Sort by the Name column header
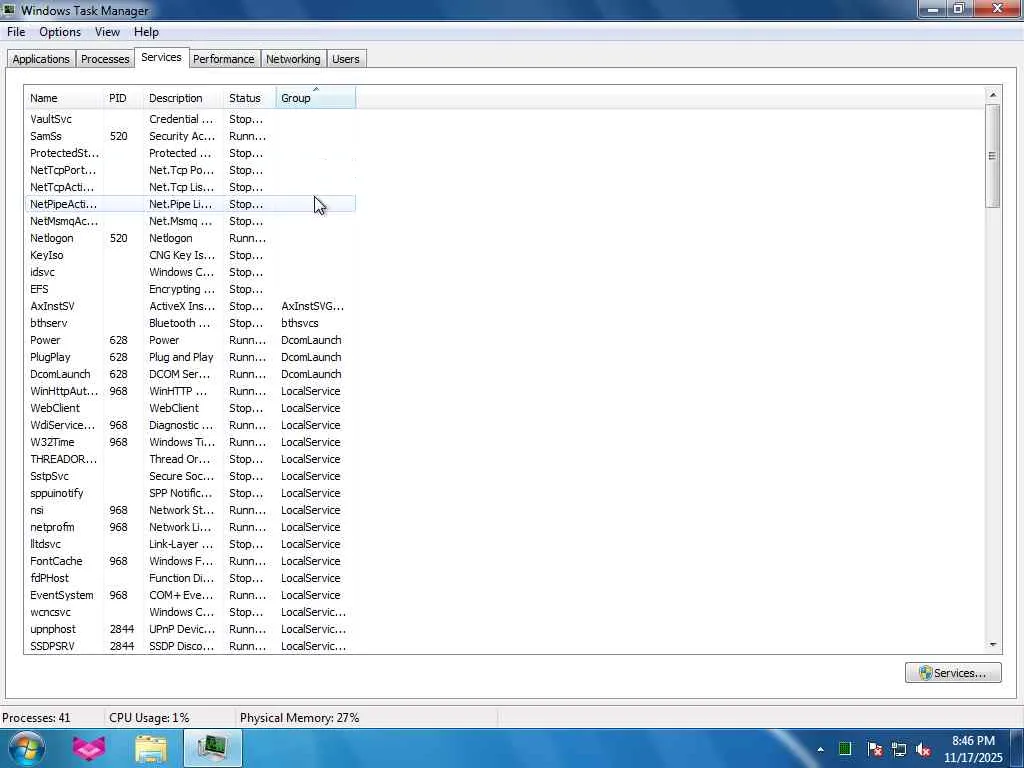This screenshot has width=1024, height=768. (64, 98)
